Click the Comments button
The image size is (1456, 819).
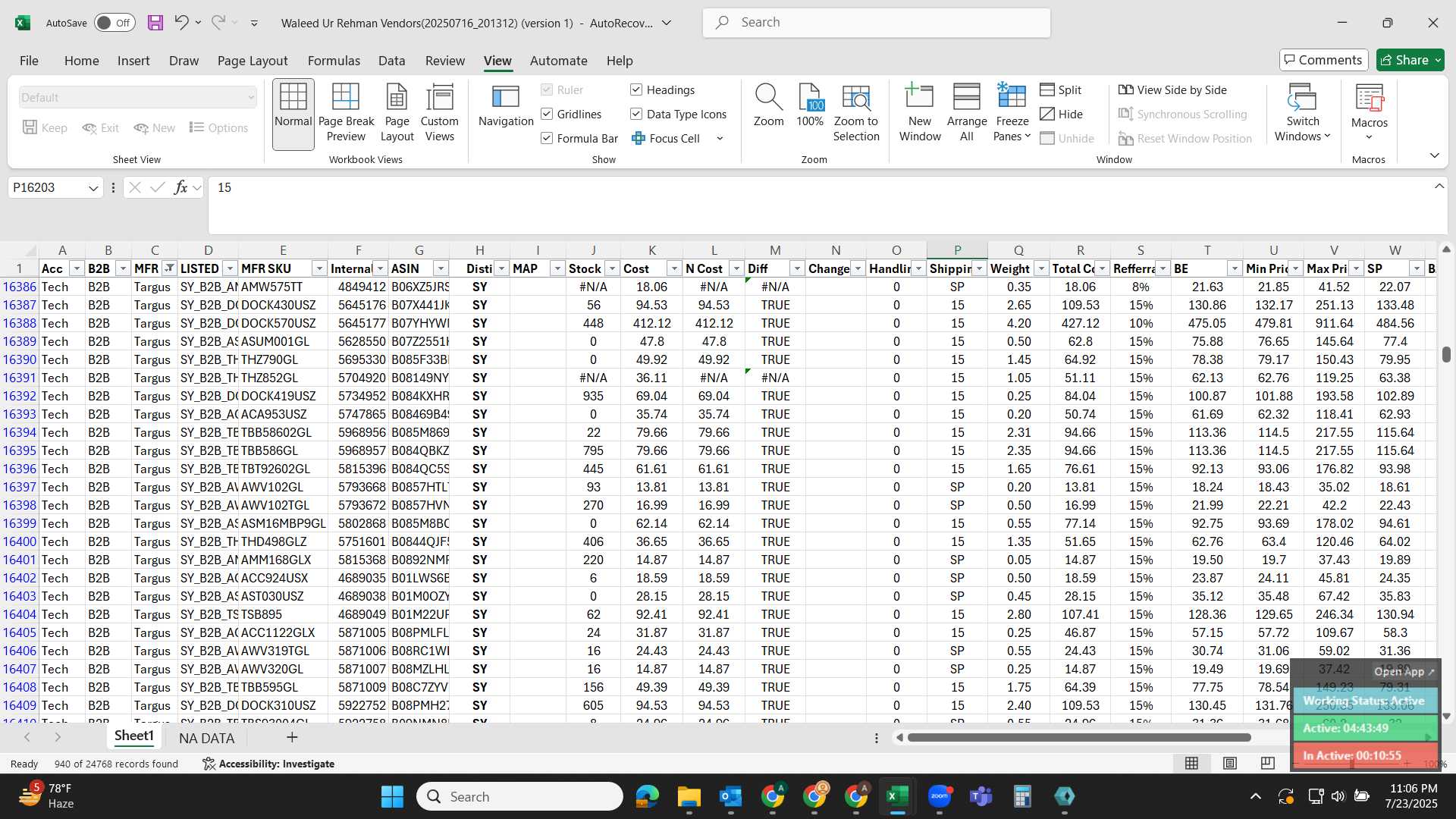[1324, 60]
